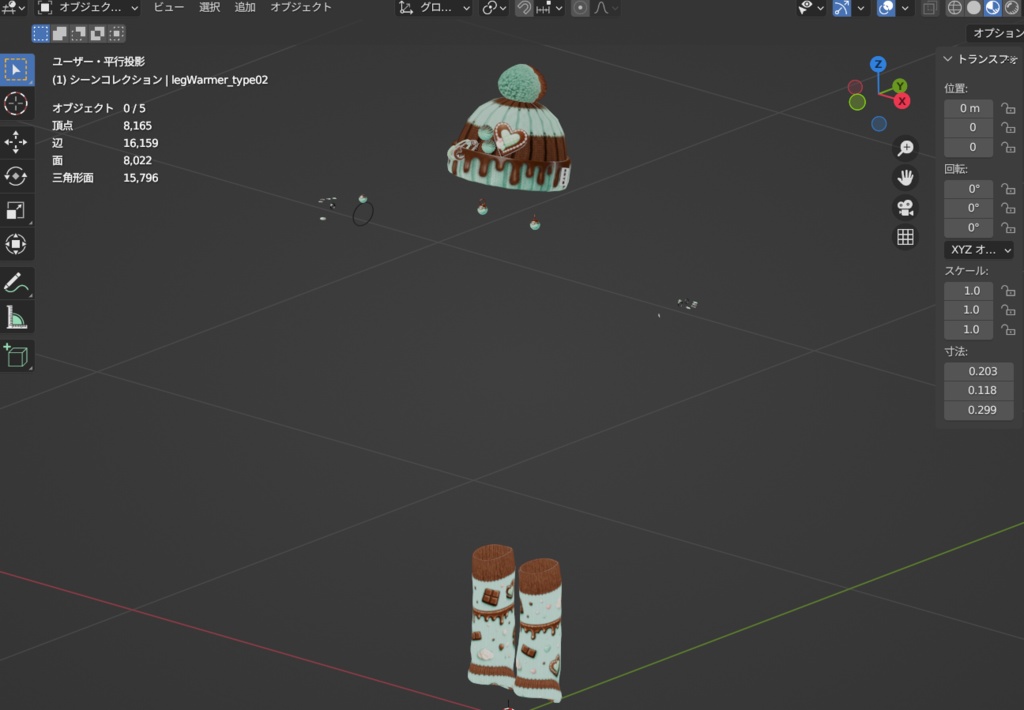
Task: Open the オプション popover button
Action: pos(996,33)
